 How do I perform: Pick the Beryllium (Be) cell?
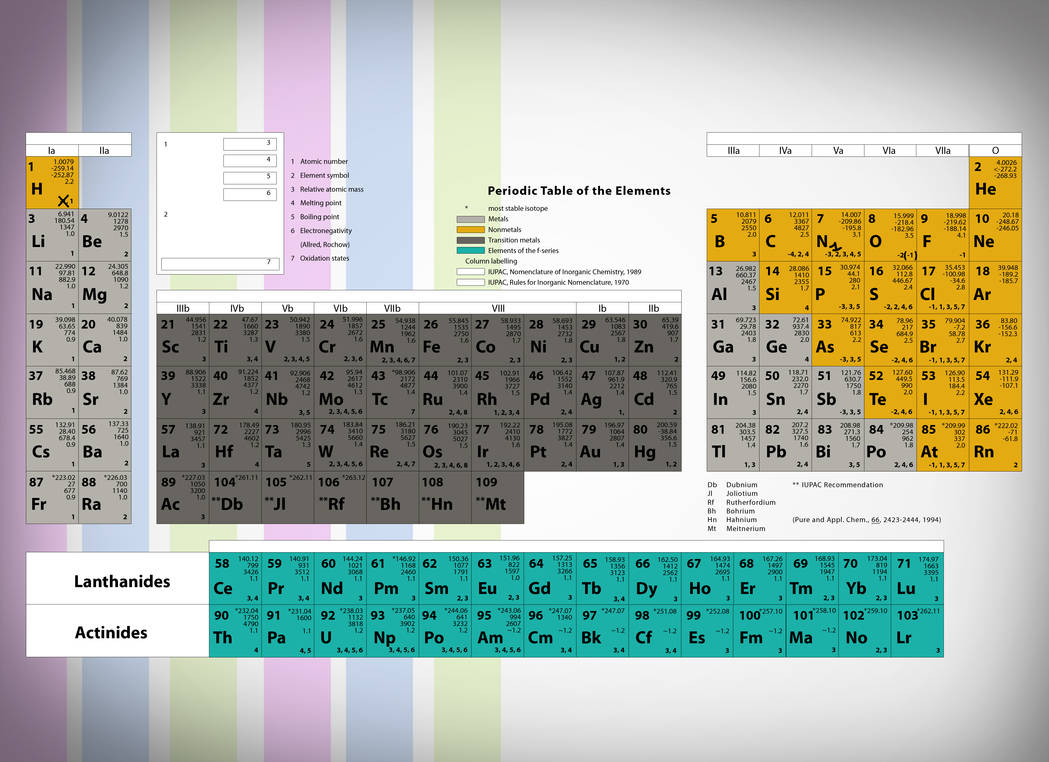point(105,235)
